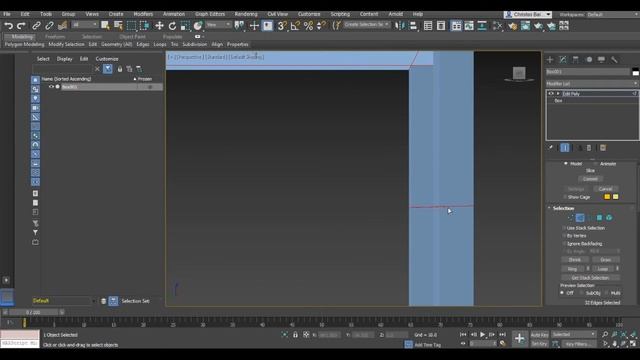Select Polygon sub-object level icon
The height and width of the screenshot is (360, 640).
[599, 218]
